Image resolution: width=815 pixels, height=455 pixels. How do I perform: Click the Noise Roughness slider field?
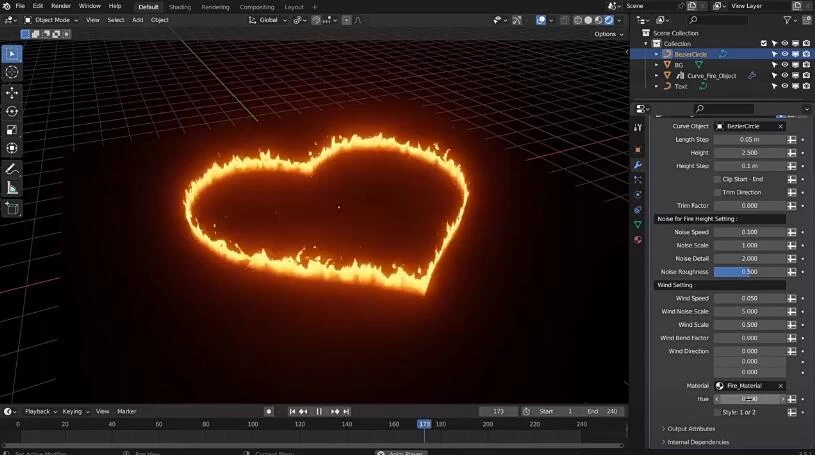749,272
